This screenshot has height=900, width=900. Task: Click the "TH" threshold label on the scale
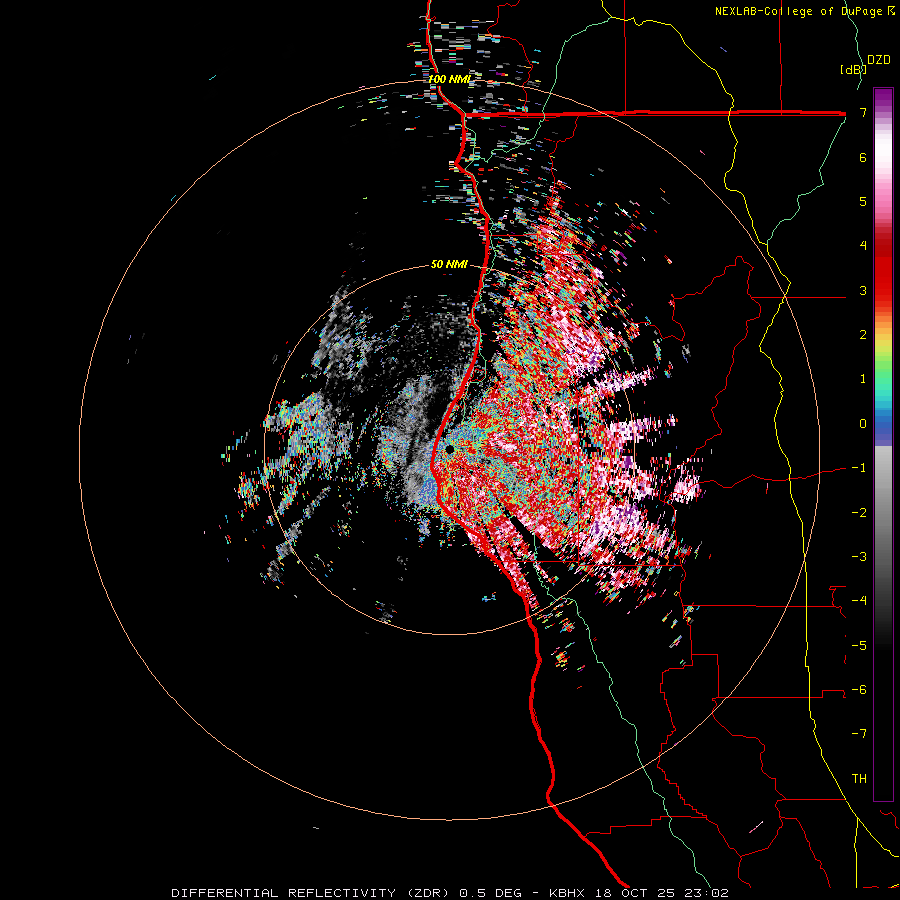859,779
